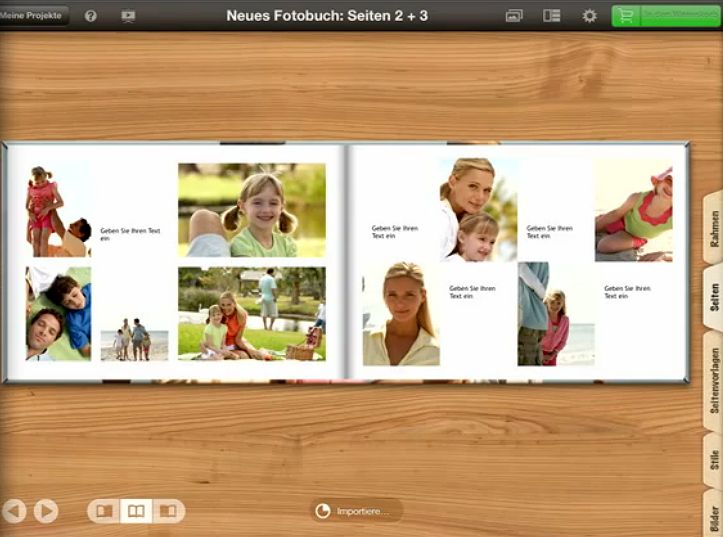This screenshot has width=723, height=537.
Task: Open the help question mark icon
Action: [x=91, y=16]
